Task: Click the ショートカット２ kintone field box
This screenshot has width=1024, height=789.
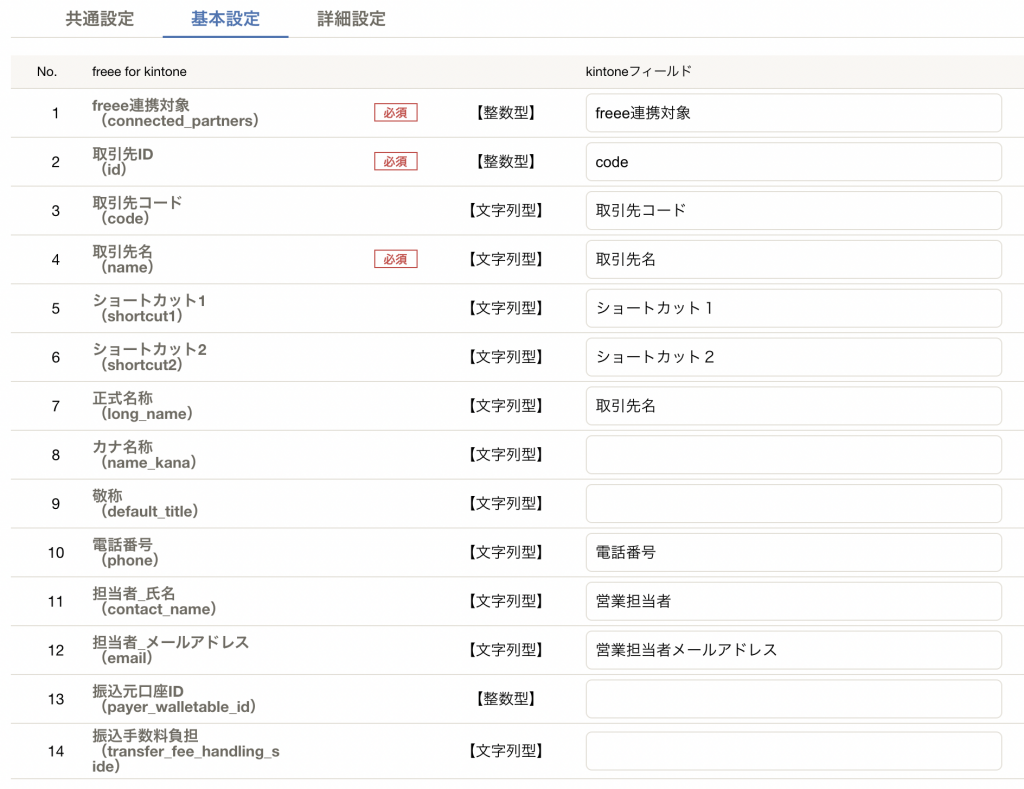Action: (x=793, y=357)
